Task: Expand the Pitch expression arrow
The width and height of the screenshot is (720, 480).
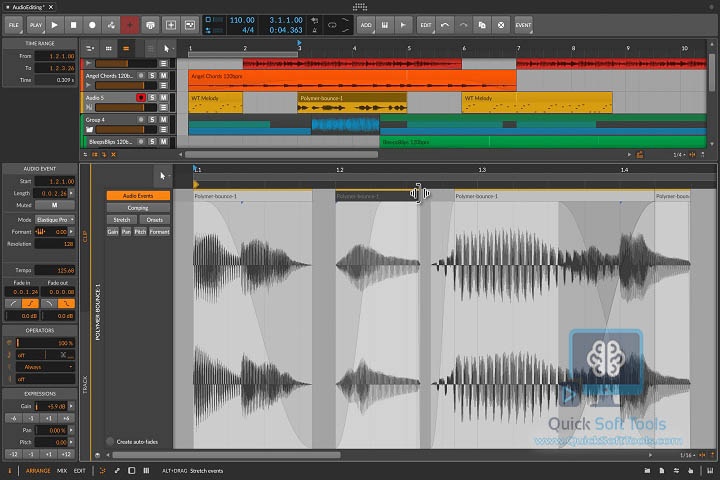Action: coord(72,442)
